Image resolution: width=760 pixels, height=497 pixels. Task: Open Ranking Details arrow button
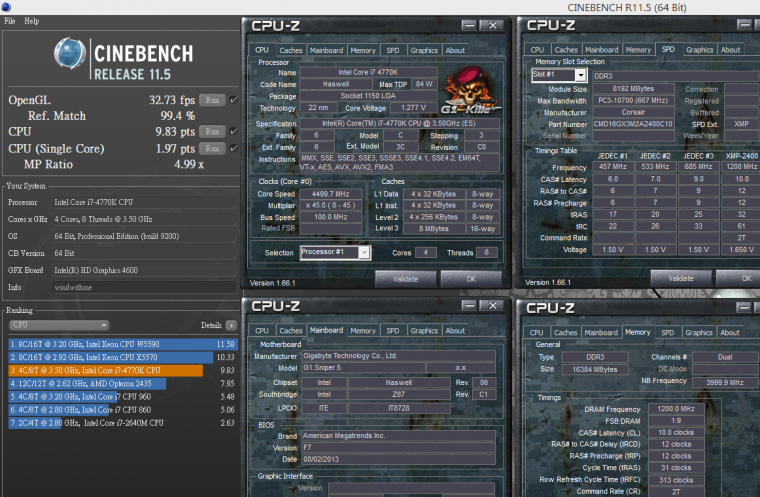(x=231, y=325)
